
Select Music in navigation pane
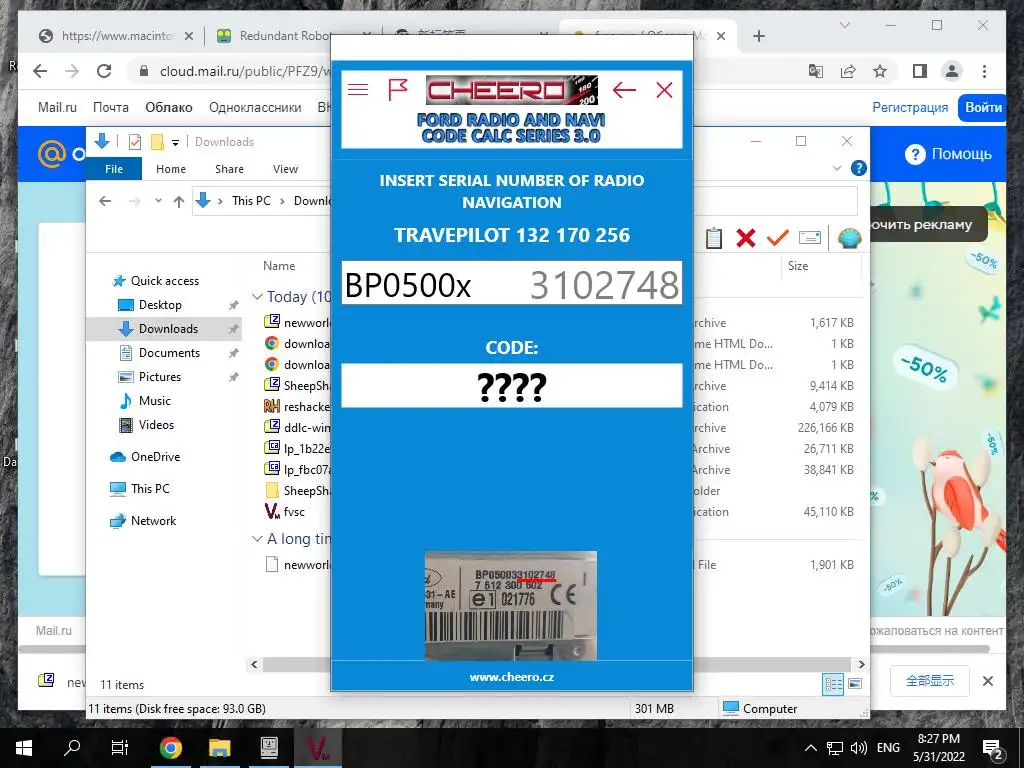click(x=144, y=401)
